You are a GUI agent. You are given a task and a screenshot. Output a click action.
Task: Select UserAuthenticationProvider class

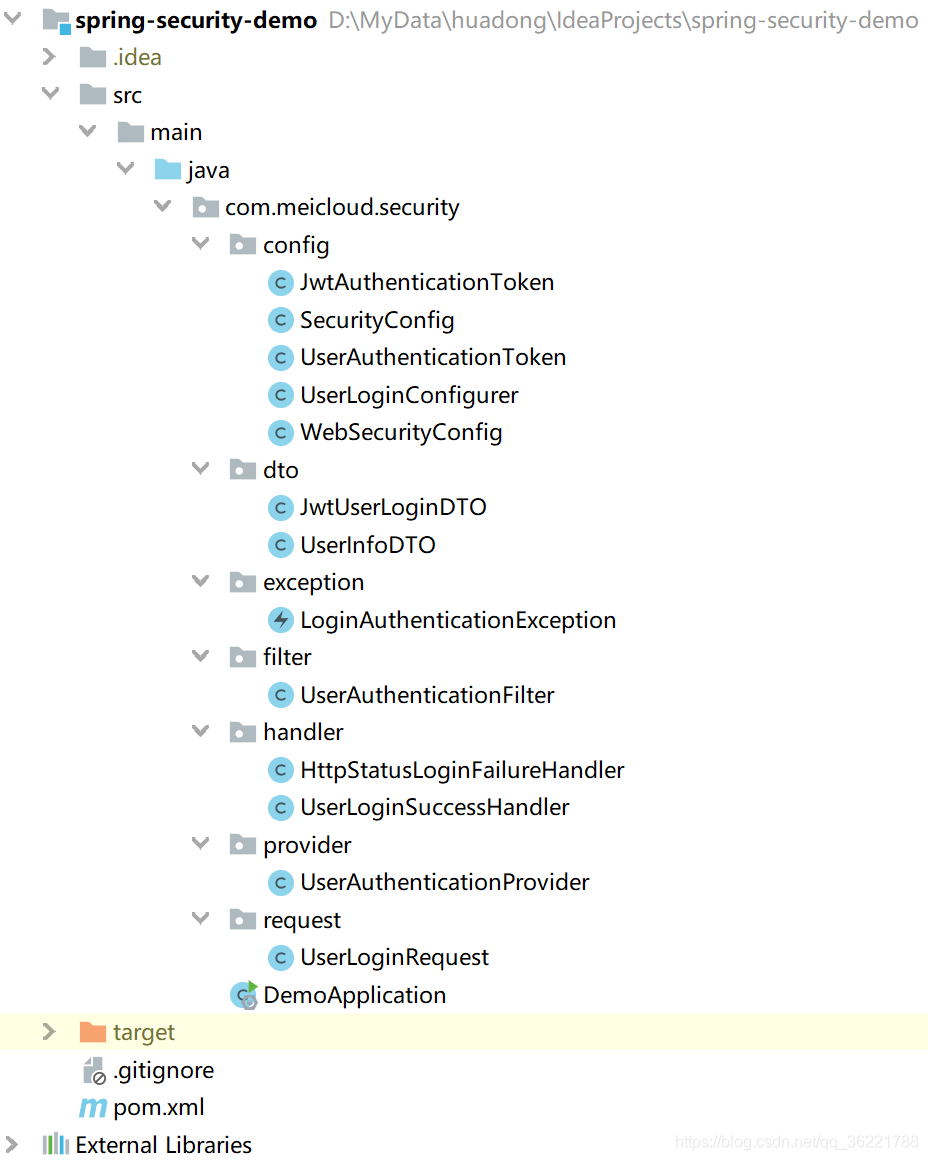tap(445, 882)
